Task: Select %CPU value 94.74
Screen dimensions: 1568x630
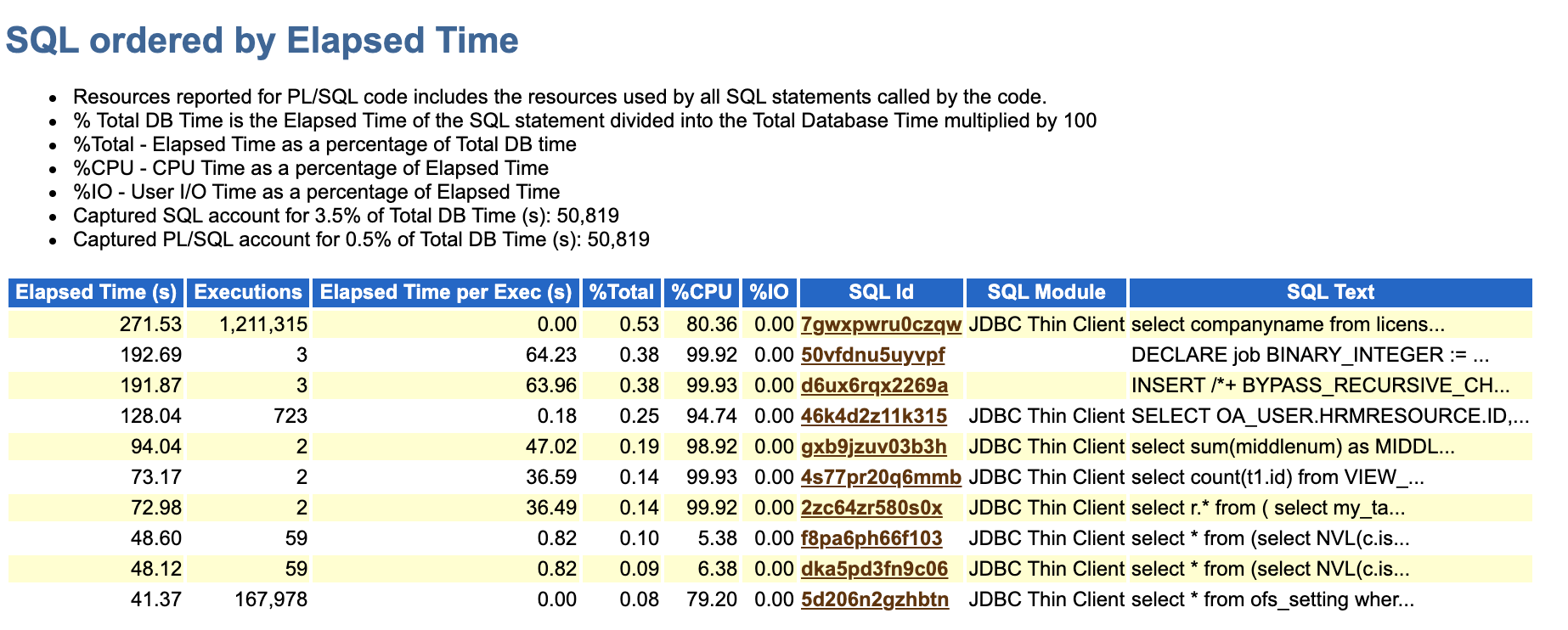Action: point(712,416)
